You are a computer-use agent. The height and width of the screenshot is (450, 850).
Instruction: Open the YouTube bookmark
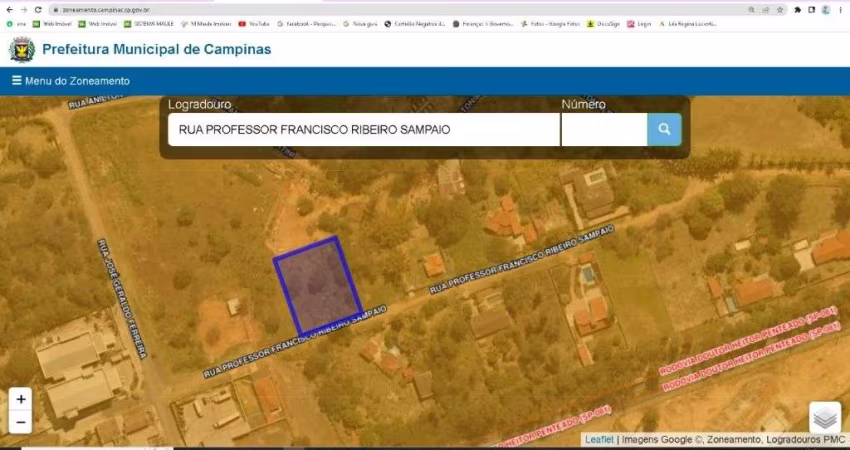click(254, 24)
